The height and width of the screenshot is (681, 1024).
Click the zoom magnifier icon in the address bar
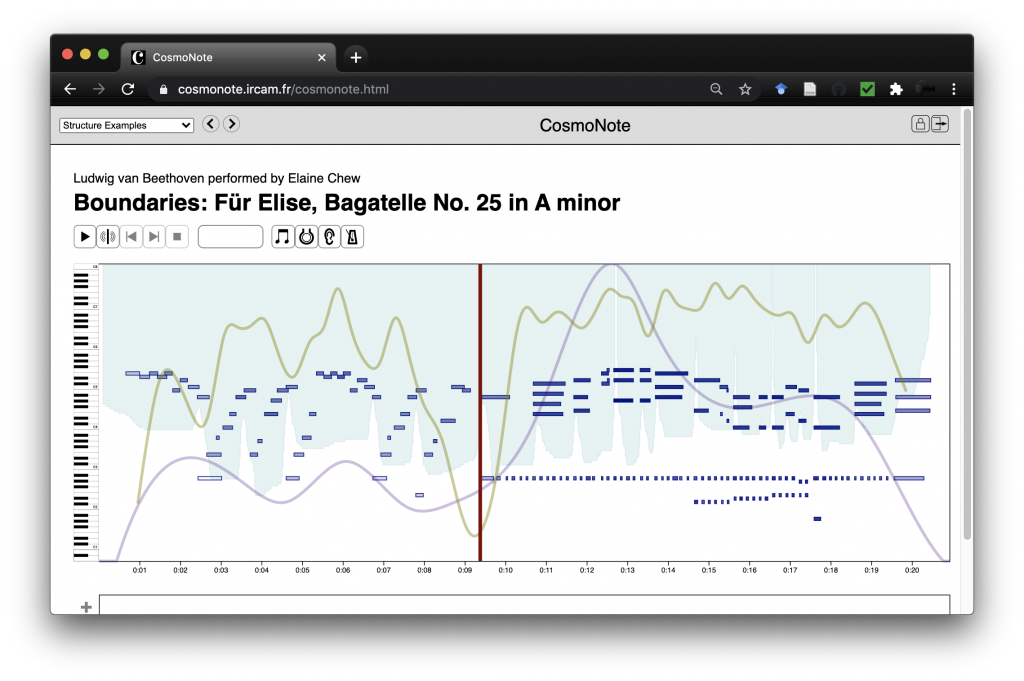pos(716,89)
